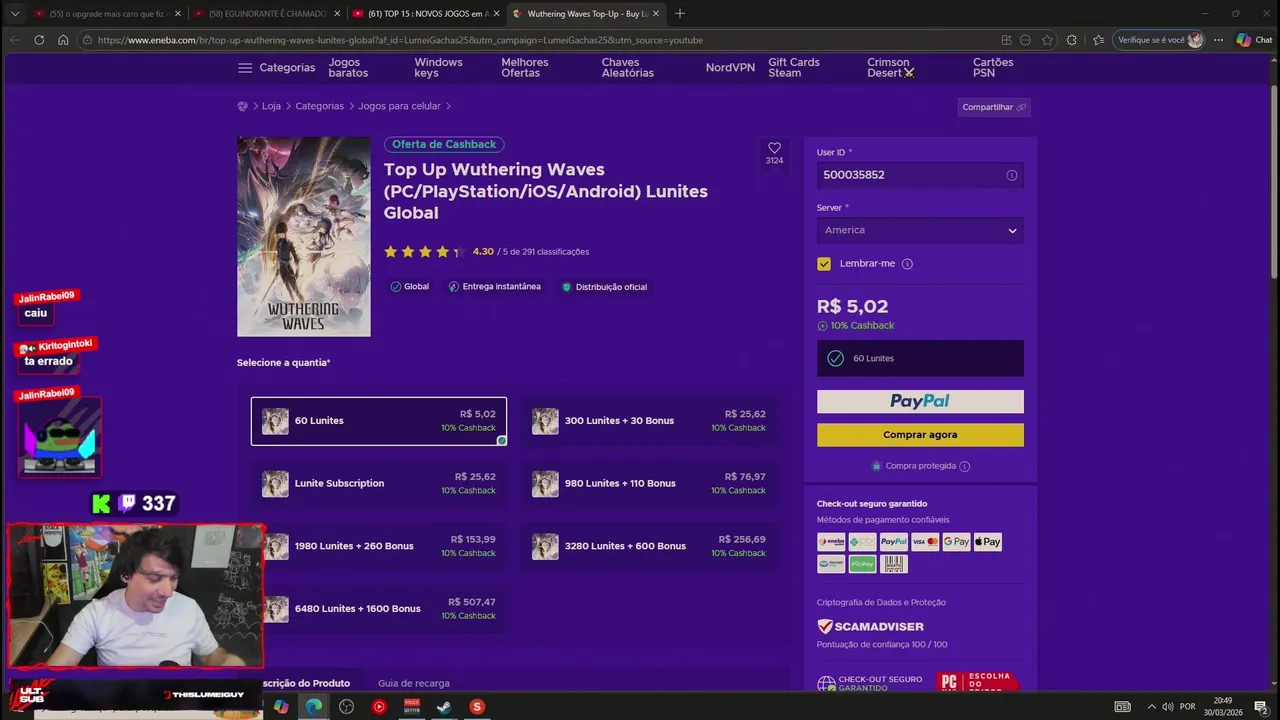Open the Jogos baratos menu

[348, 68]
